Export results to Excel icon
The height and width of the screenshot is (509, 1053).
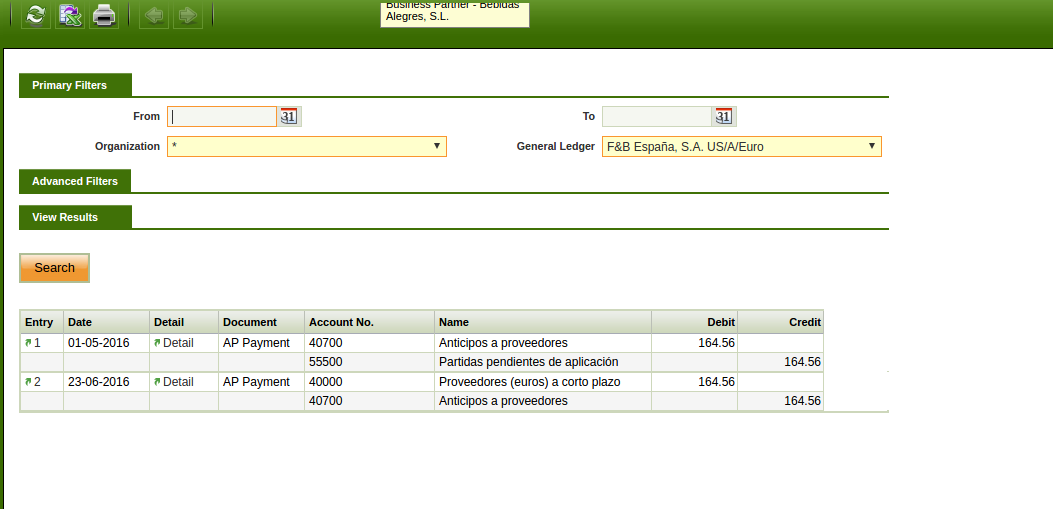(70, 15)
